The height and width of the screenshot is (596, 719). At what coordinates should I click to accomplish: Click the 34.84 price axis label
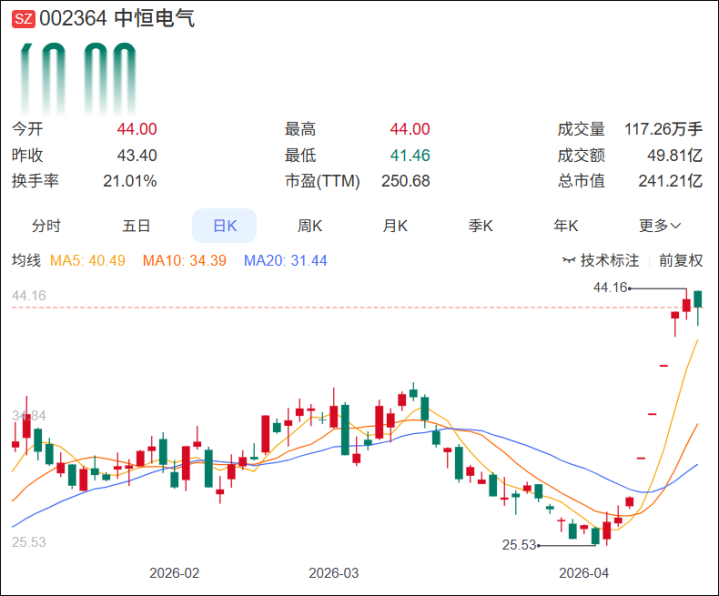click(29, 416)
